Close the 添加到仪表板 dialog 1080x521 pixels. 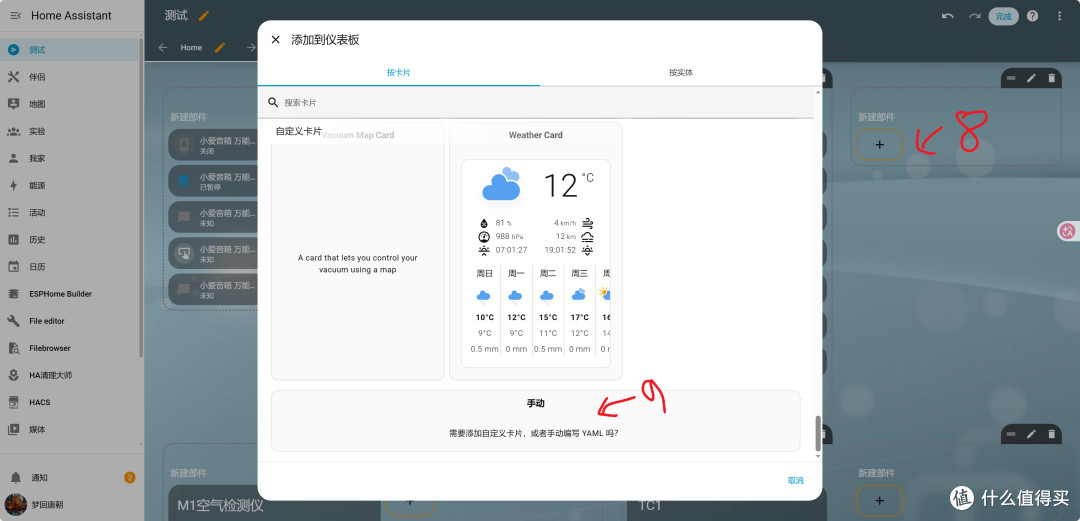click(x=276, y=40)
